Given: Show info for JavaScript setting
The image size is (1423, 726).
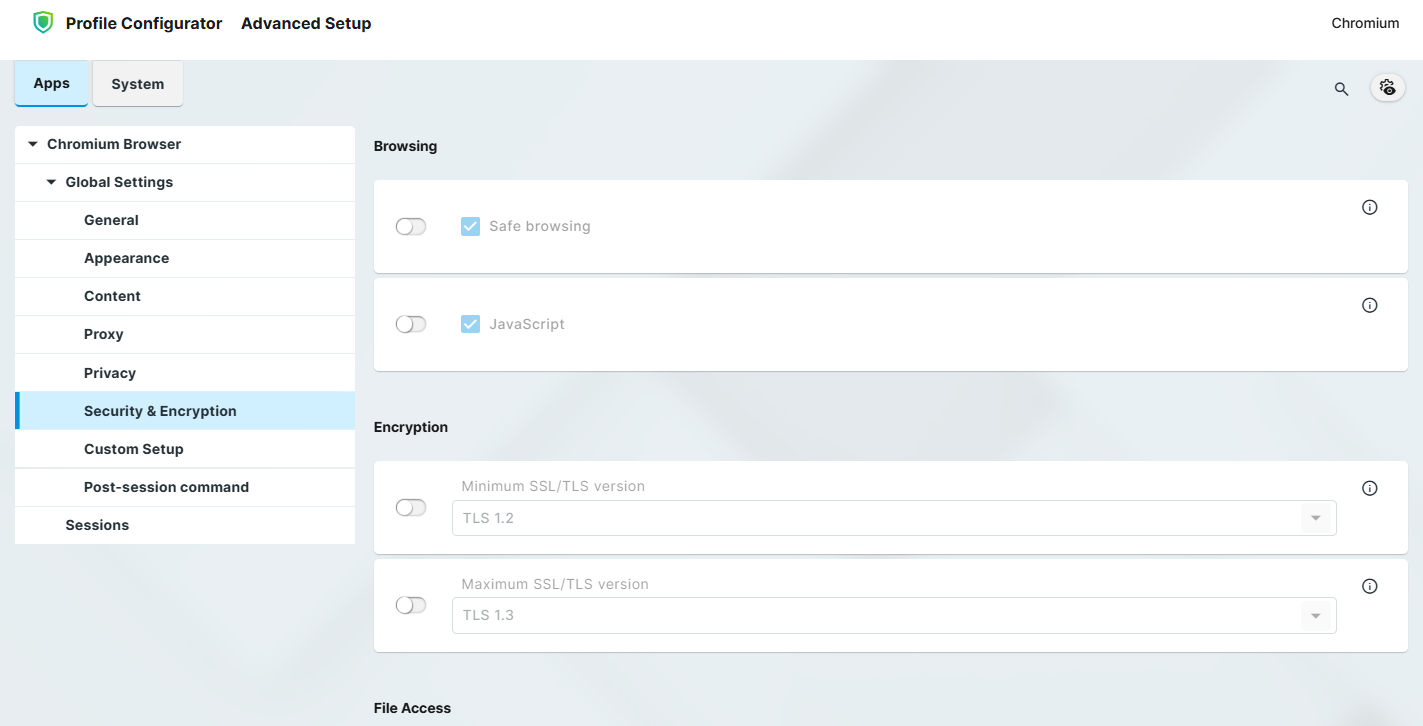Looking at the screenshot, I should coord(1370,305).
